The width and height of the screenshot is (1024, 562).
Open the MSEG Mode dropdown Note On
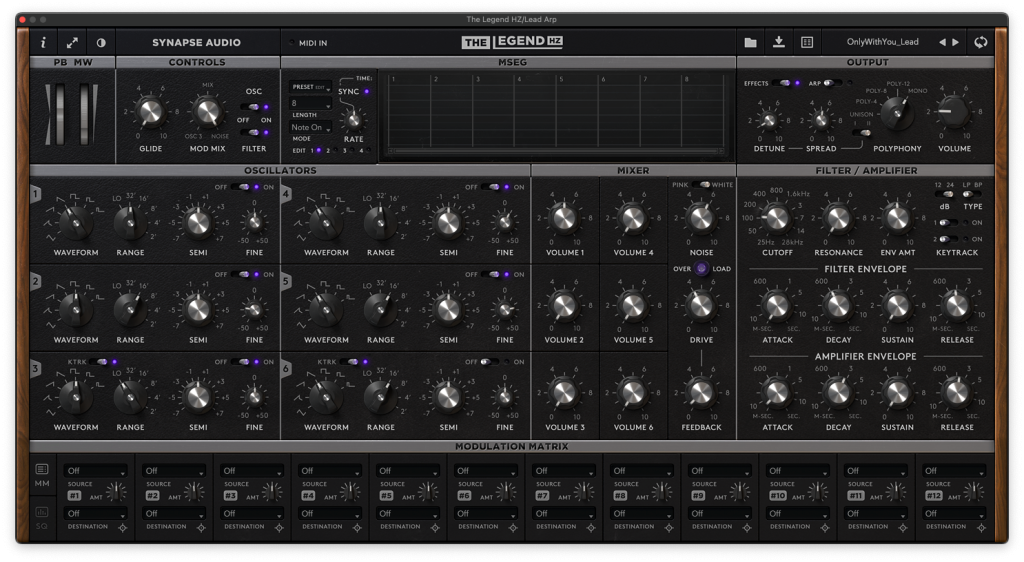click(x=310, y=127)
